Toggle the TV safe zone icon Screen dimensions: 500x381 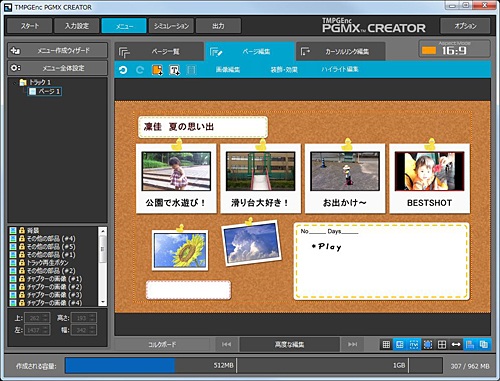point(414,344)
